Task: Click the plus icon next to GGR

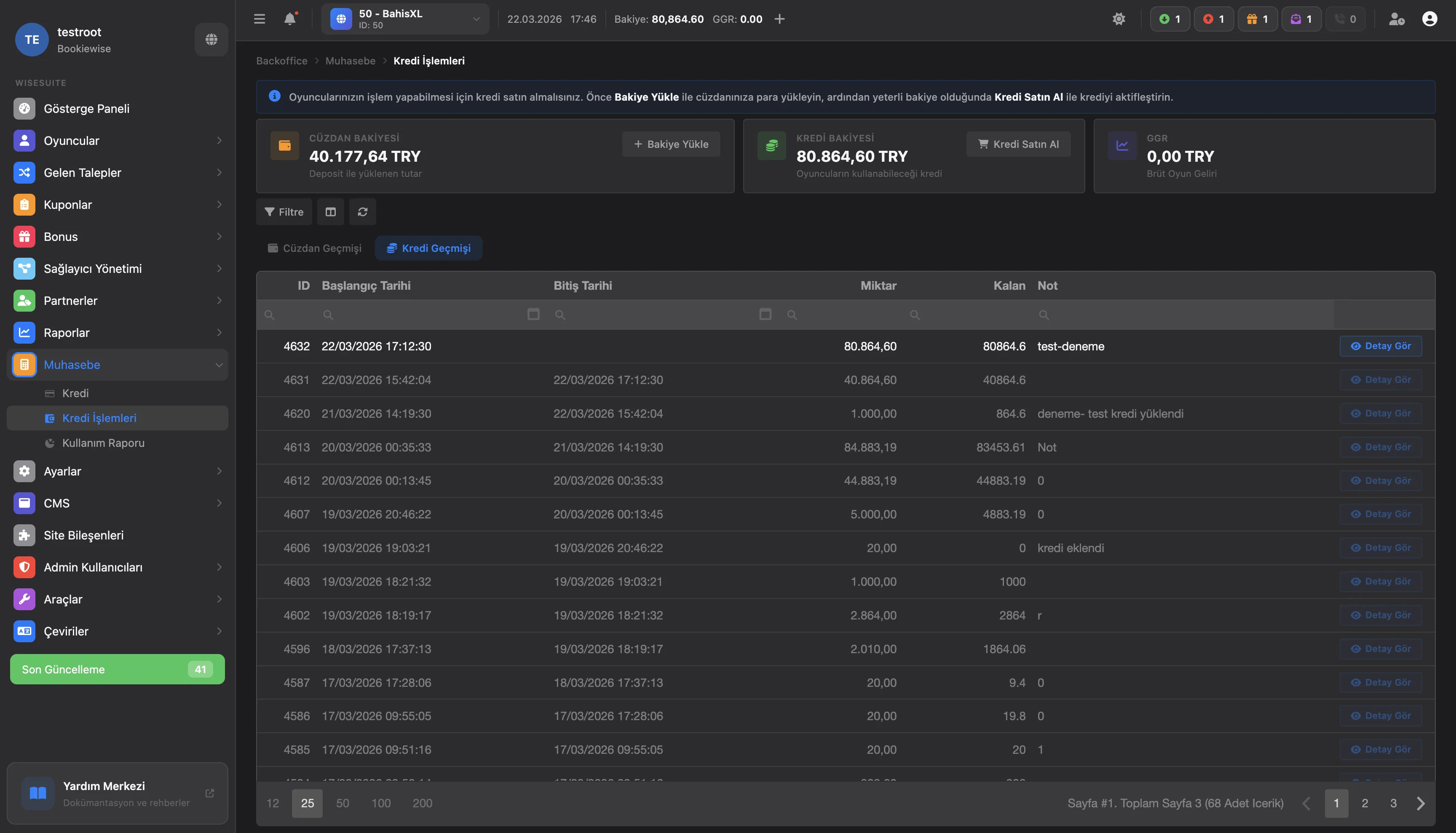Action: [779, 19]
